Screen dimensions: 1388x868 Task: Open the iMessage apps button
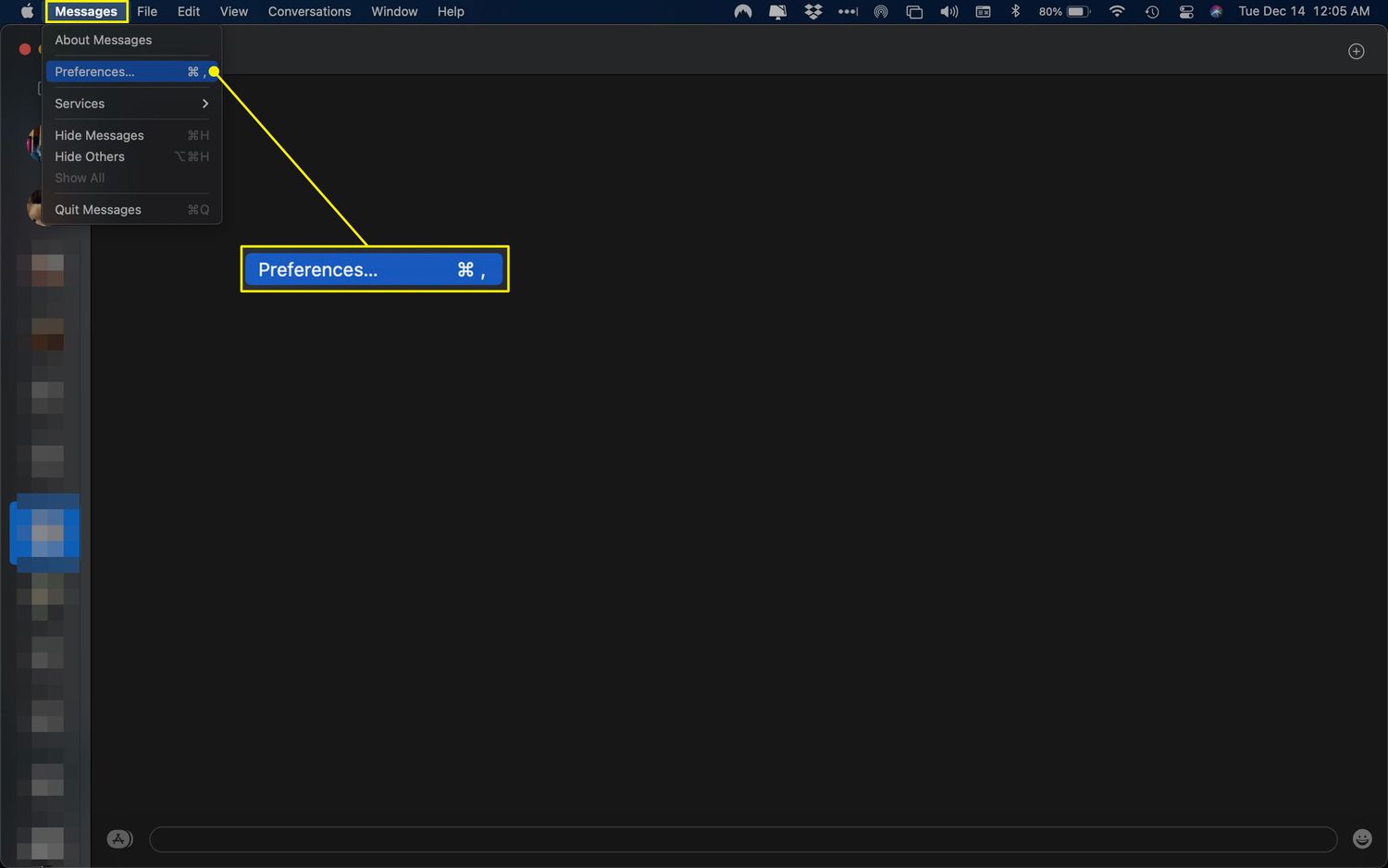119,839
